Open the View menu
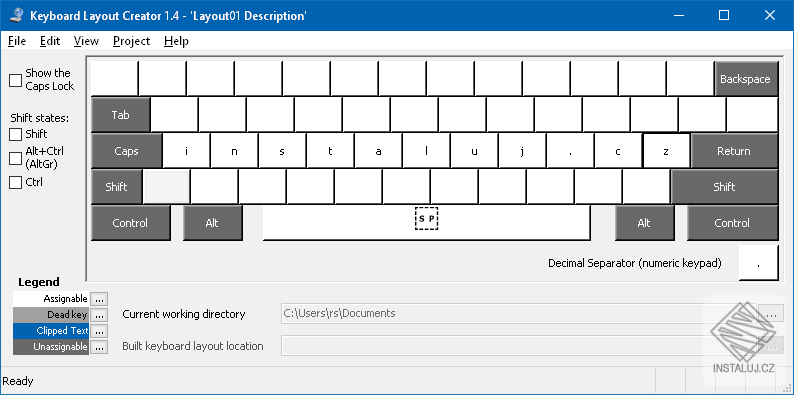 click(86, 41)
